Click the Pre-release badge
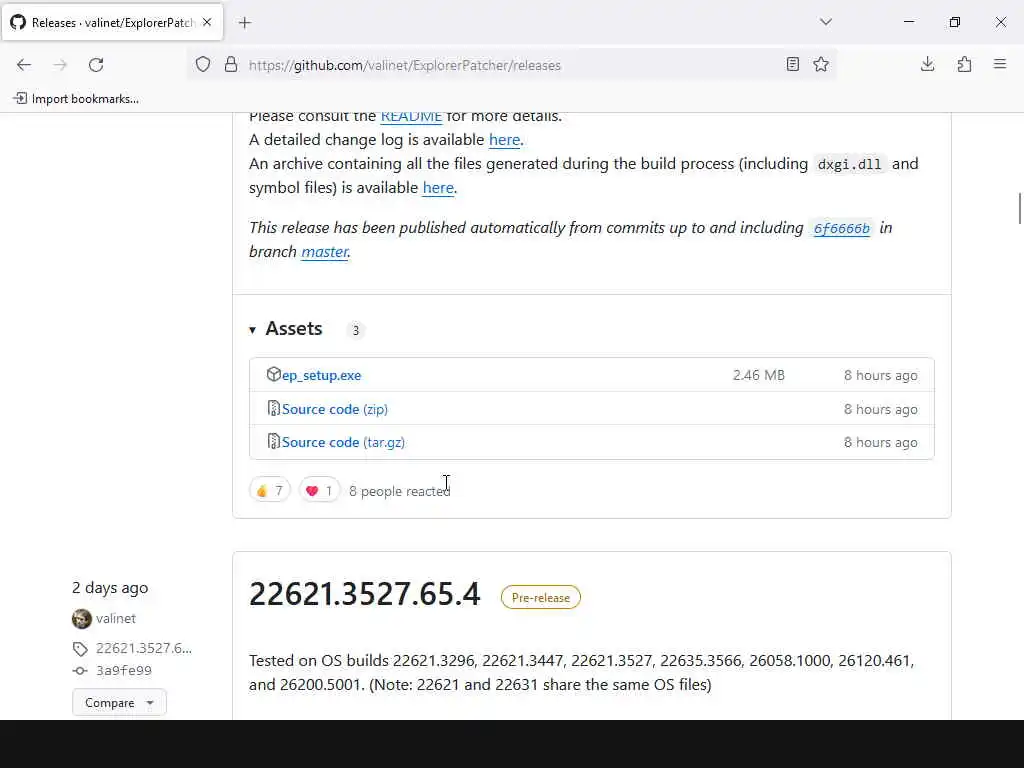The width and height of the screenshot is (1024, 768). (x=541, y=598)
